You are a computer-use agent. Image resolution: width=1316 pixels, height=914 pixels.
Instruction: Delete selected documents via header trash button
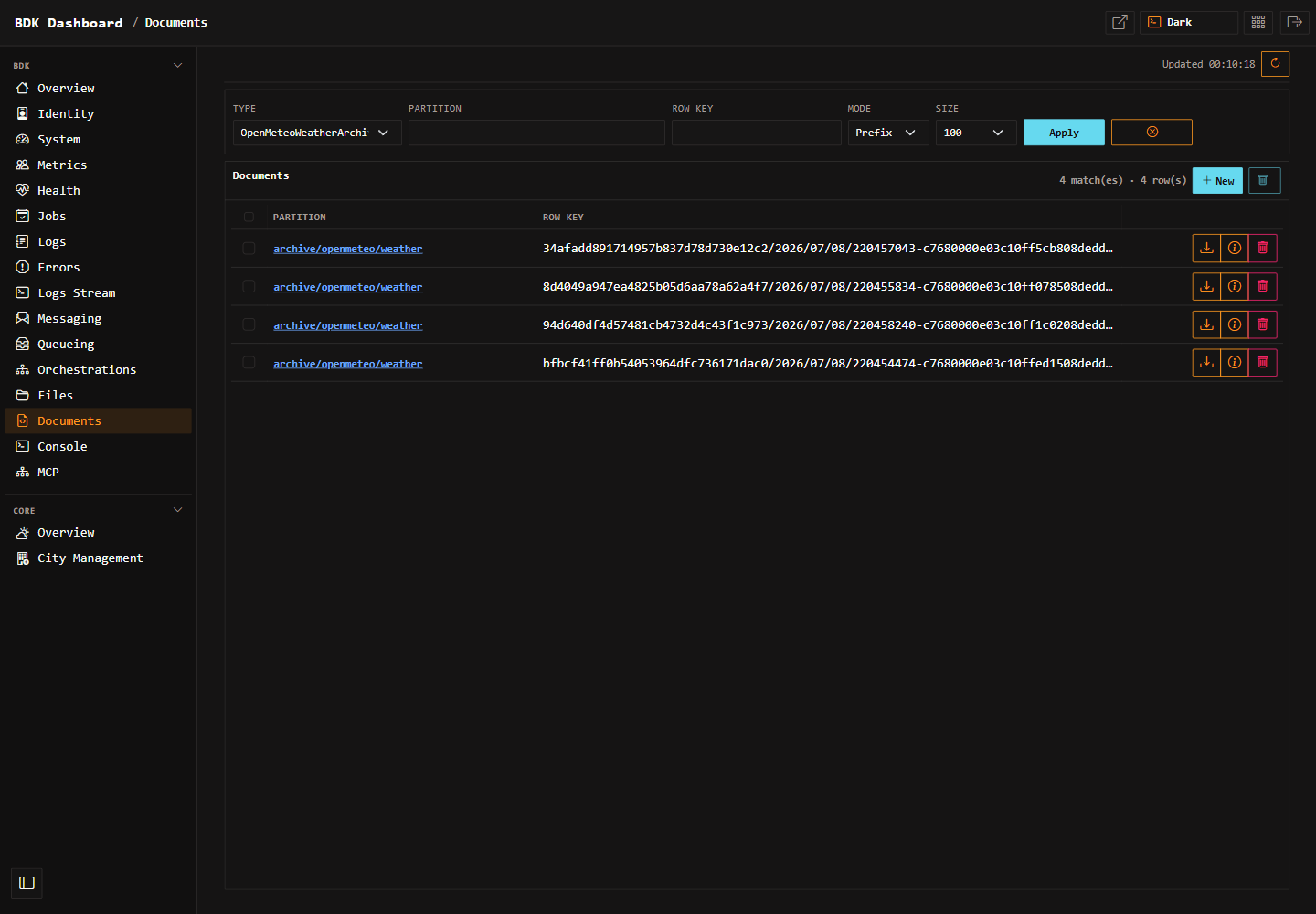1263,180
